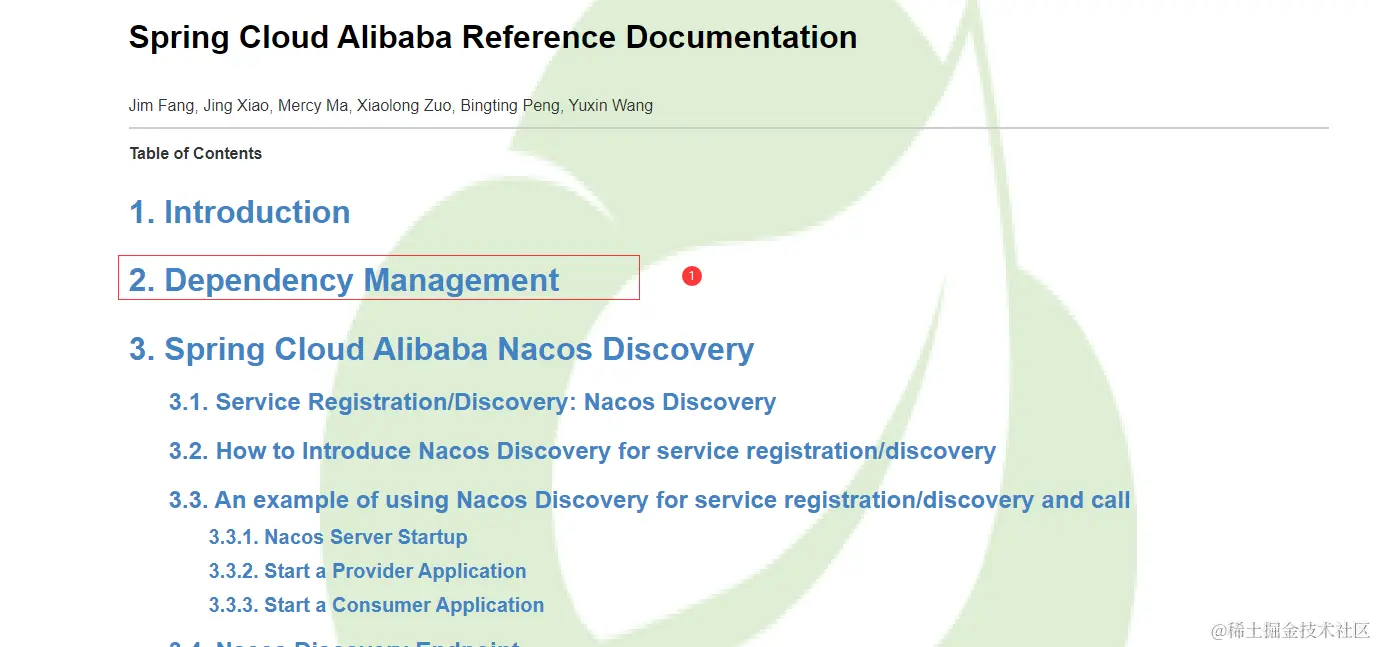Jump to '3.3.1. Nacos Server Startup'
The width and height of the screenshot is (1377, 647).
coord(338,537)
